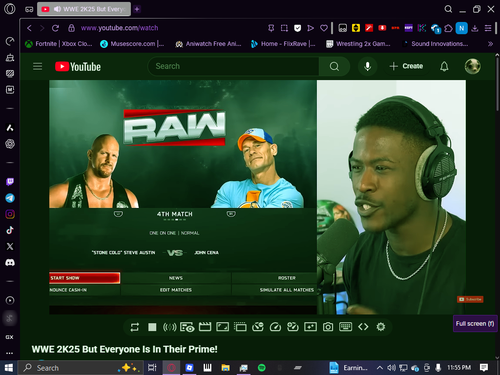Open the Opera menu logo
Image resolution: width=500 pixels, height=375 pixels.
[x=10, y=9]
